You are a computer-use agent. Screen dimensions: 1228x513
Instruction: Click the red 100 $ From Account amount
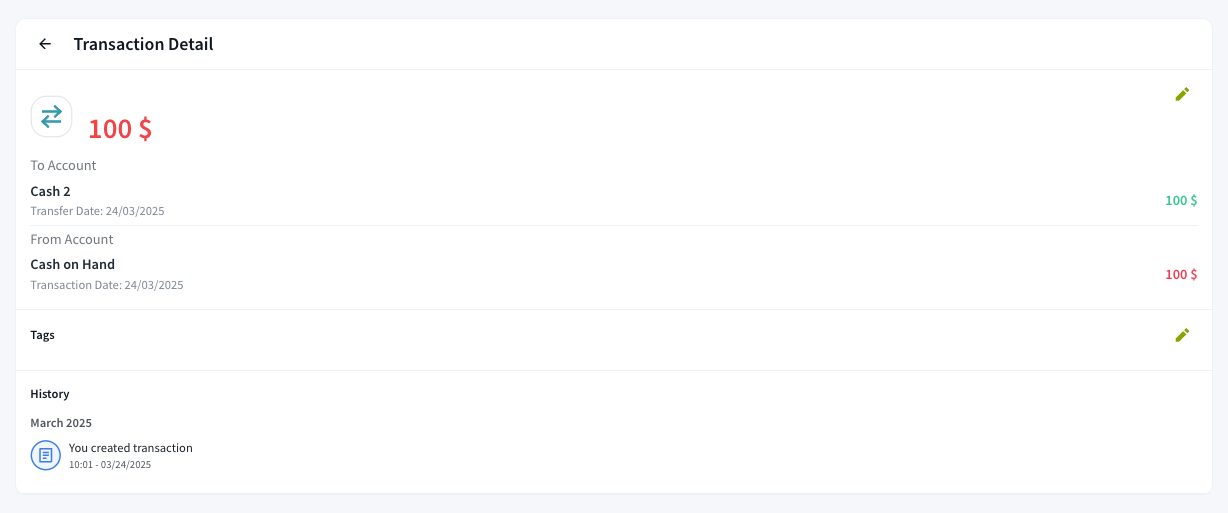click(x=1181, y=274)
